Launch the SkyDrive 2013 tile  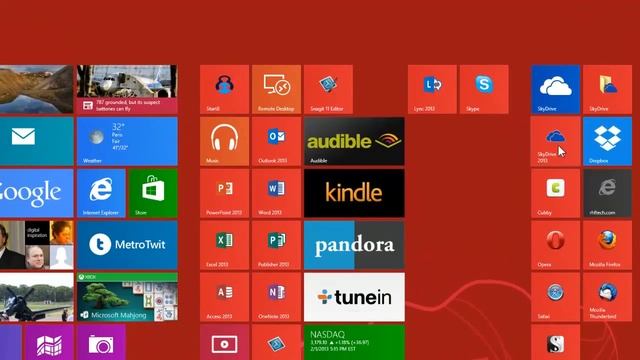click(556, 141)
